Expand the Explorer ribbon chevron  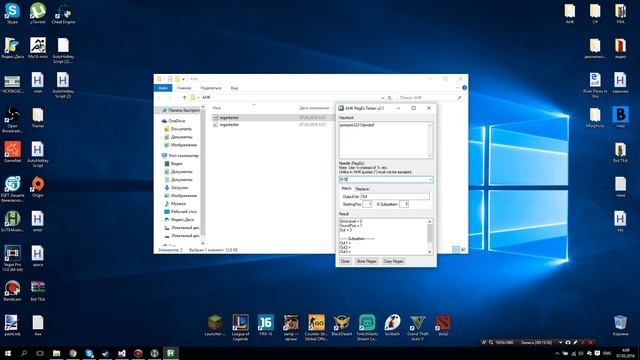pos(457,88)
